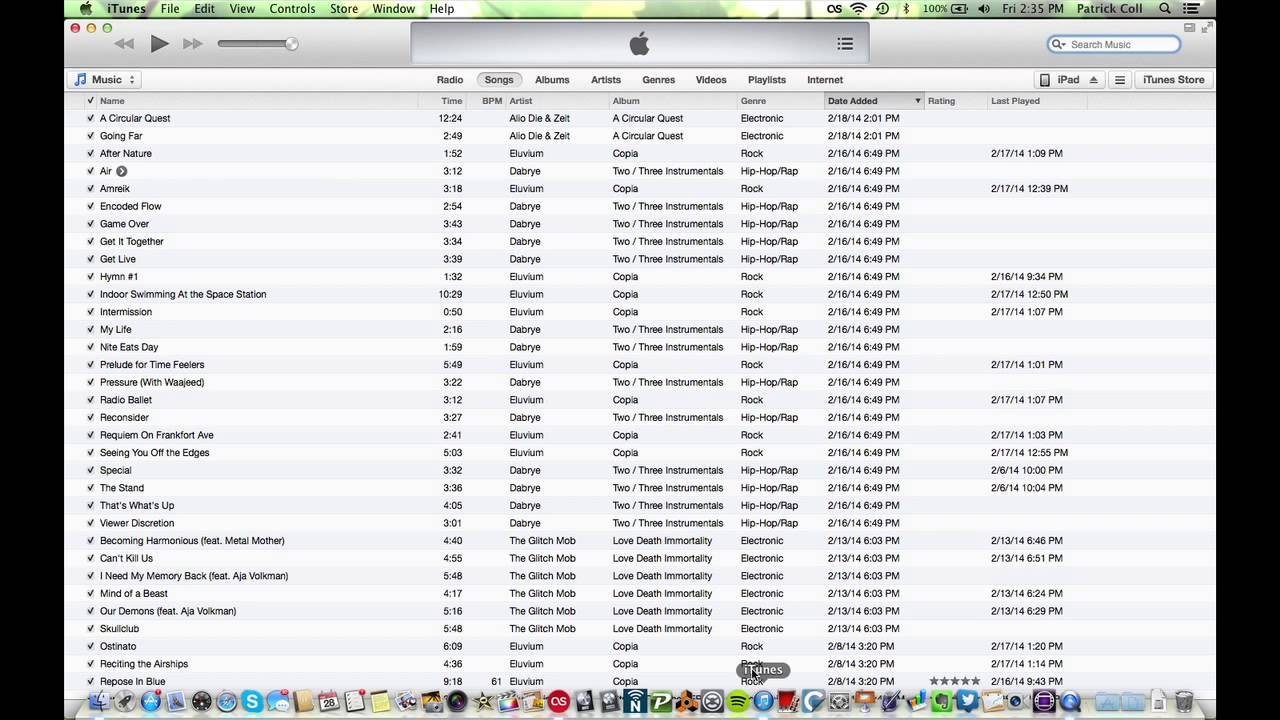Open Launchpad rocket icon in the Dock
The height and width of the screenshot is (720, 1280).
(x=125, y=702)
